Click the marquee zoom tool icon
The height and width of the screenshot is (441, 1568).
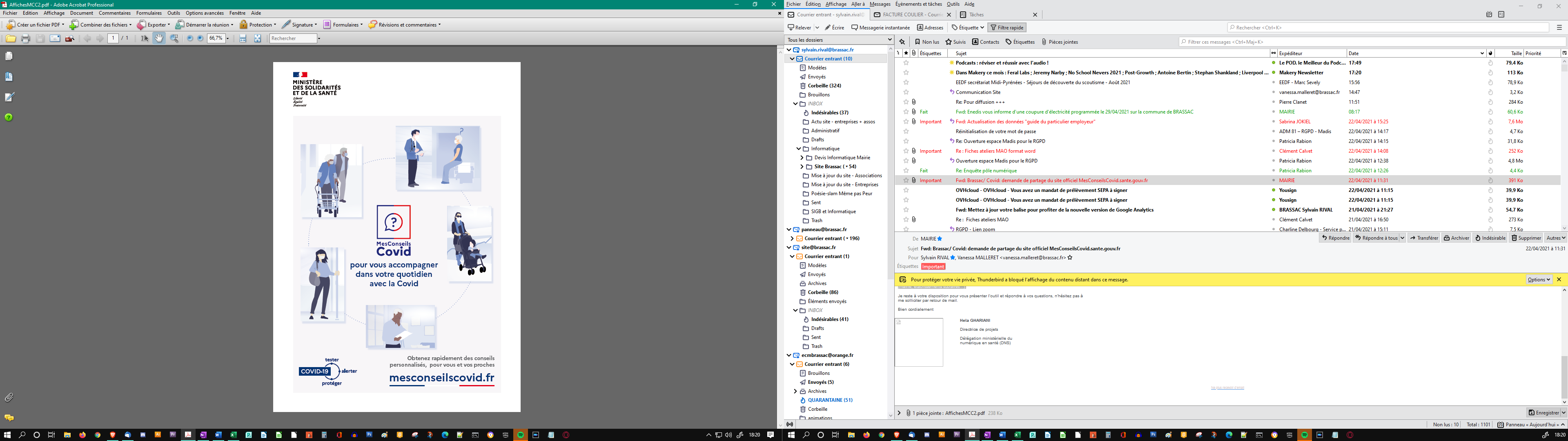pos(175,38)
